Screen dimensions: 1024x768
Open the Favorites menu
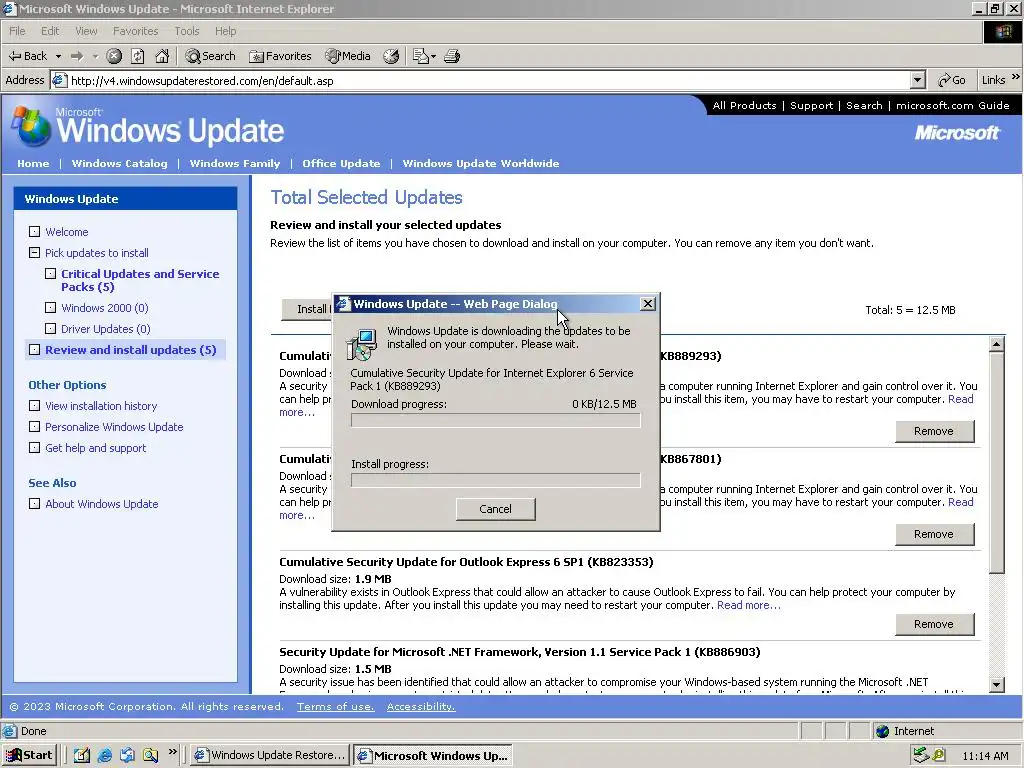click(x=135, y=31)
